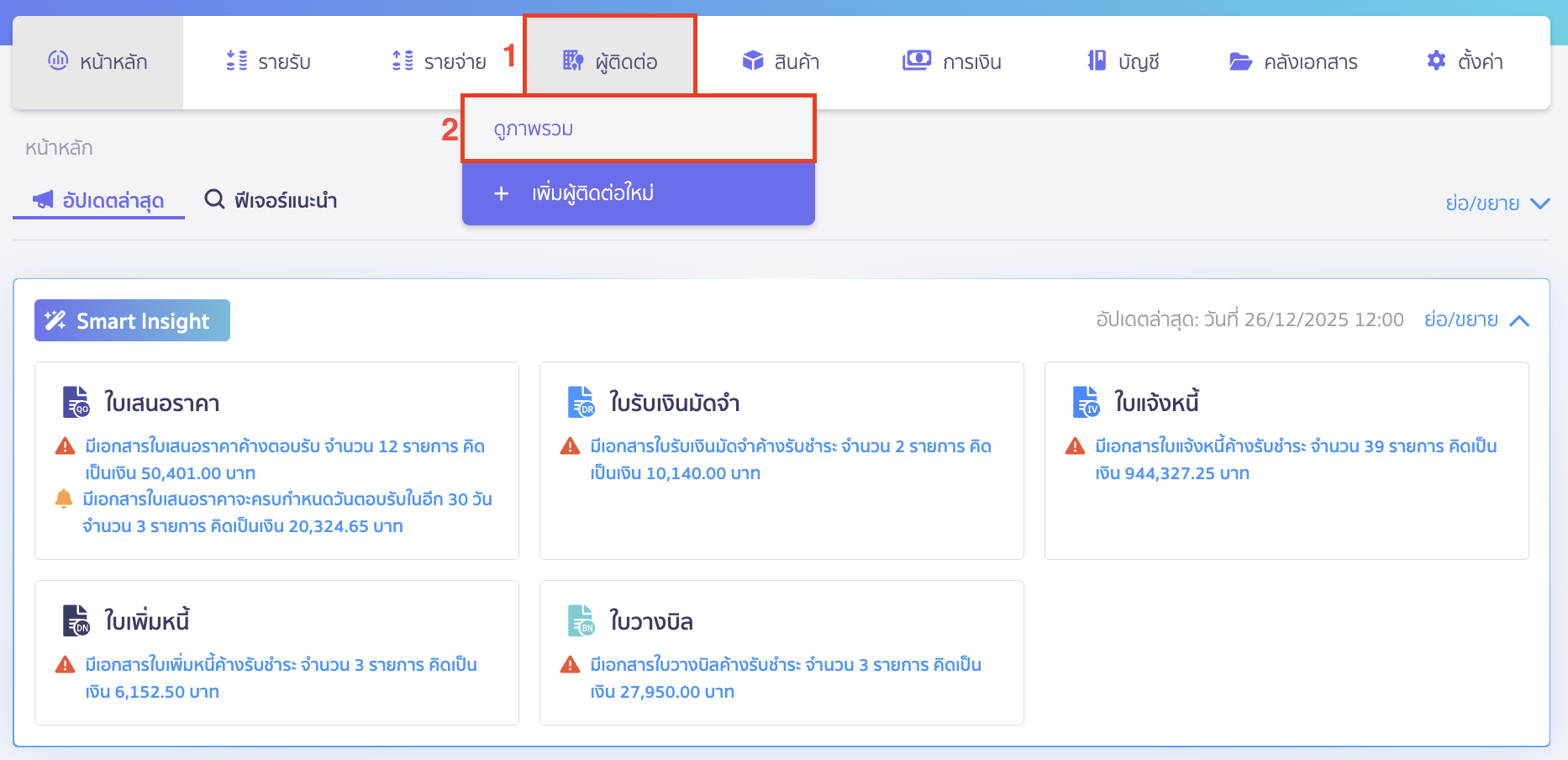This screenshot has width=1568, height=760.
Task: Click the products (สินค้า) box icon
Action: (753, 61)
